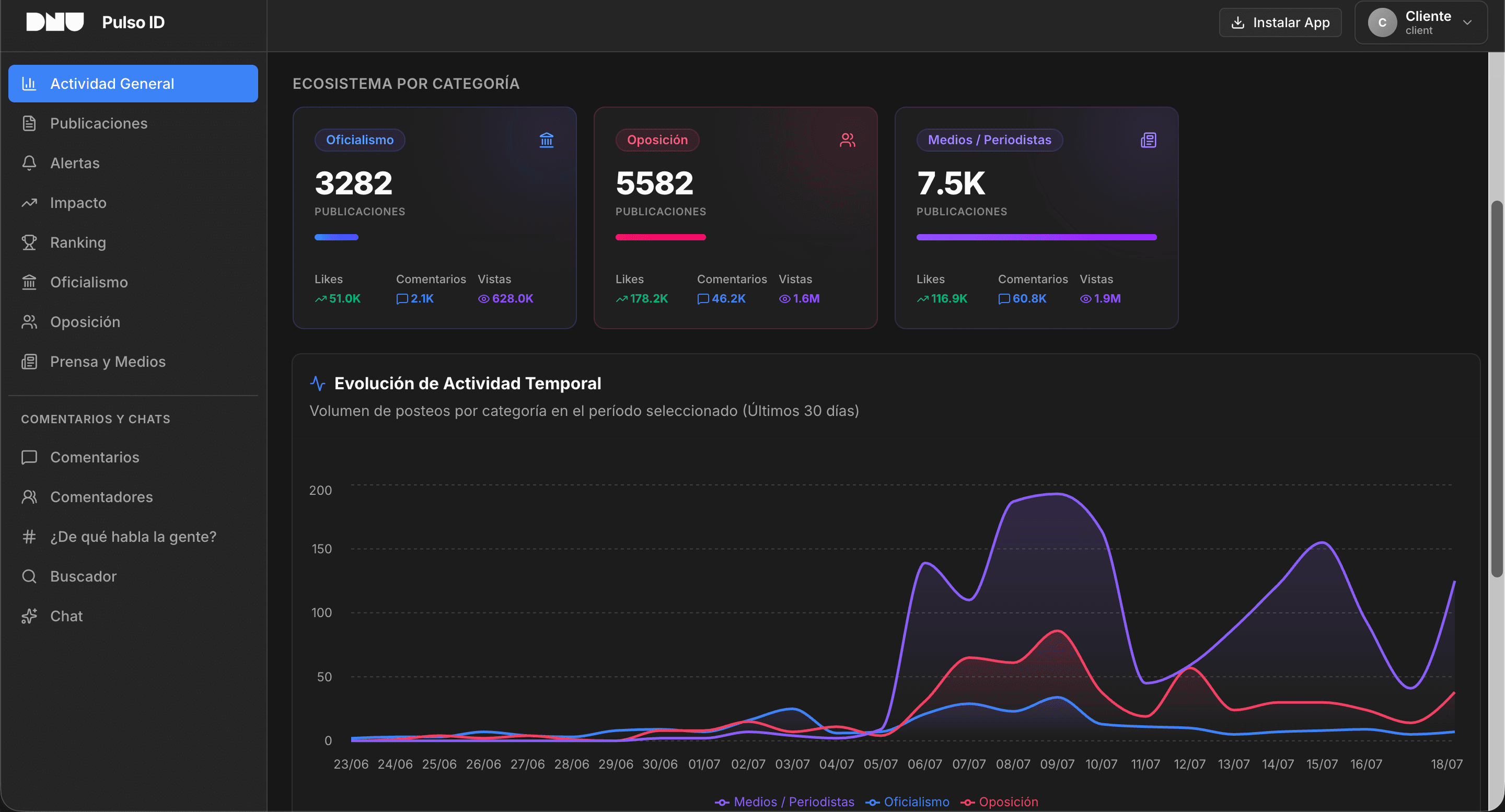
Task: Click the Oficialismo building icon in sidebar
Action: tap(29, 282)
